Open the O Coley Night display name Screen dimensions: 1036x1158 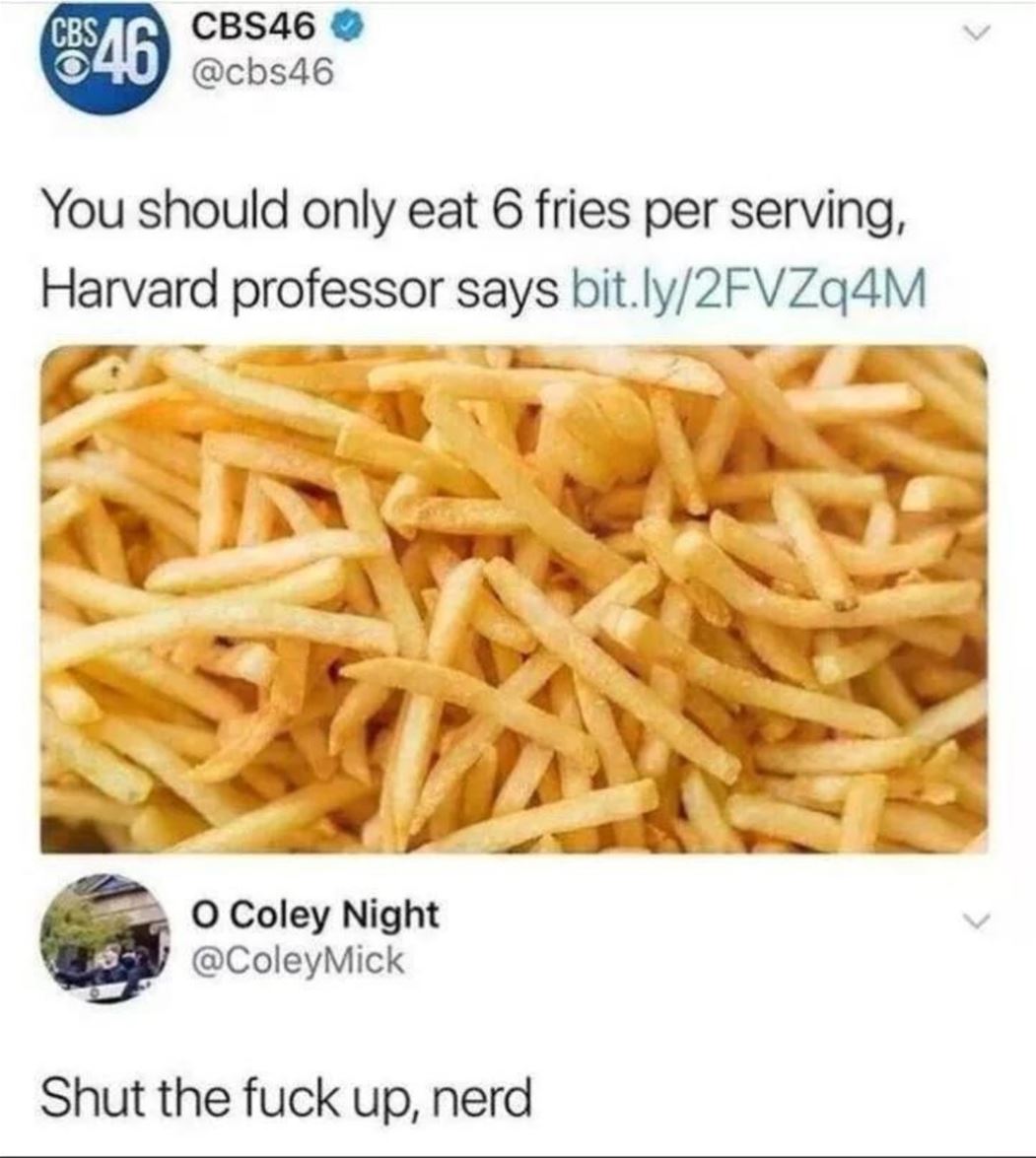tap(315, 915)
